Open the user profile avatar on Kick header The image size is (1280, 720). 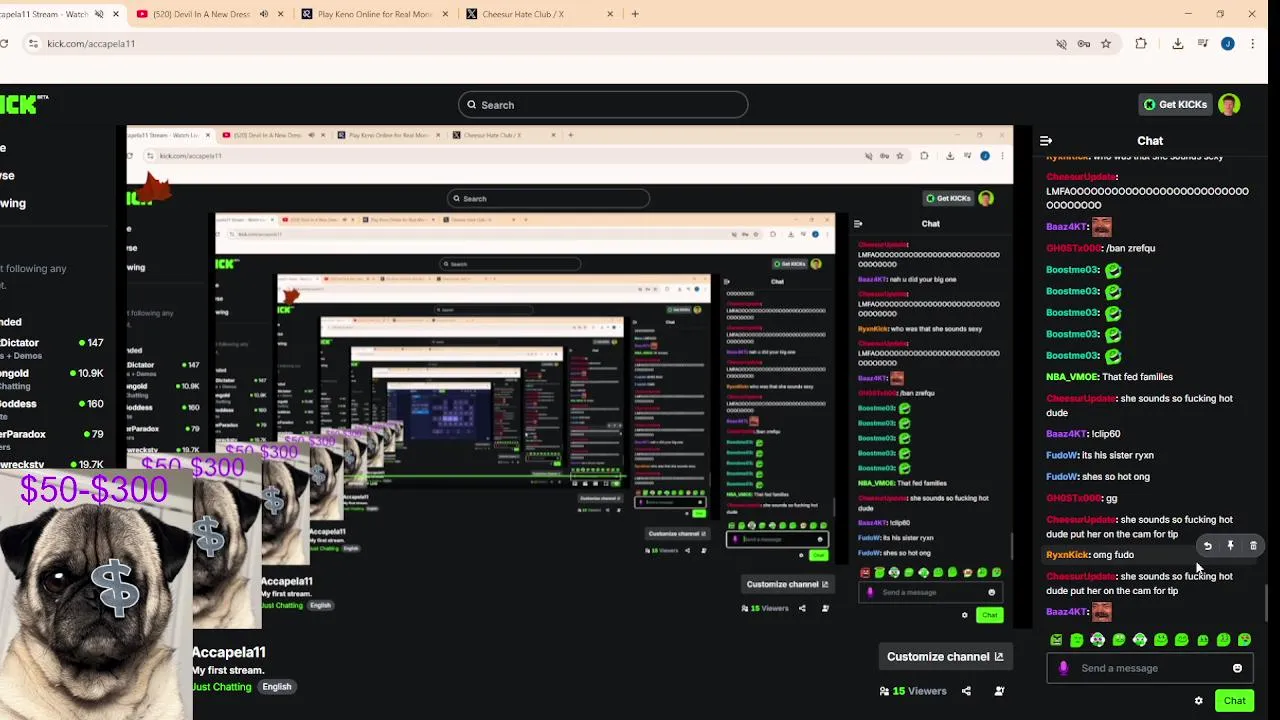1229,104
